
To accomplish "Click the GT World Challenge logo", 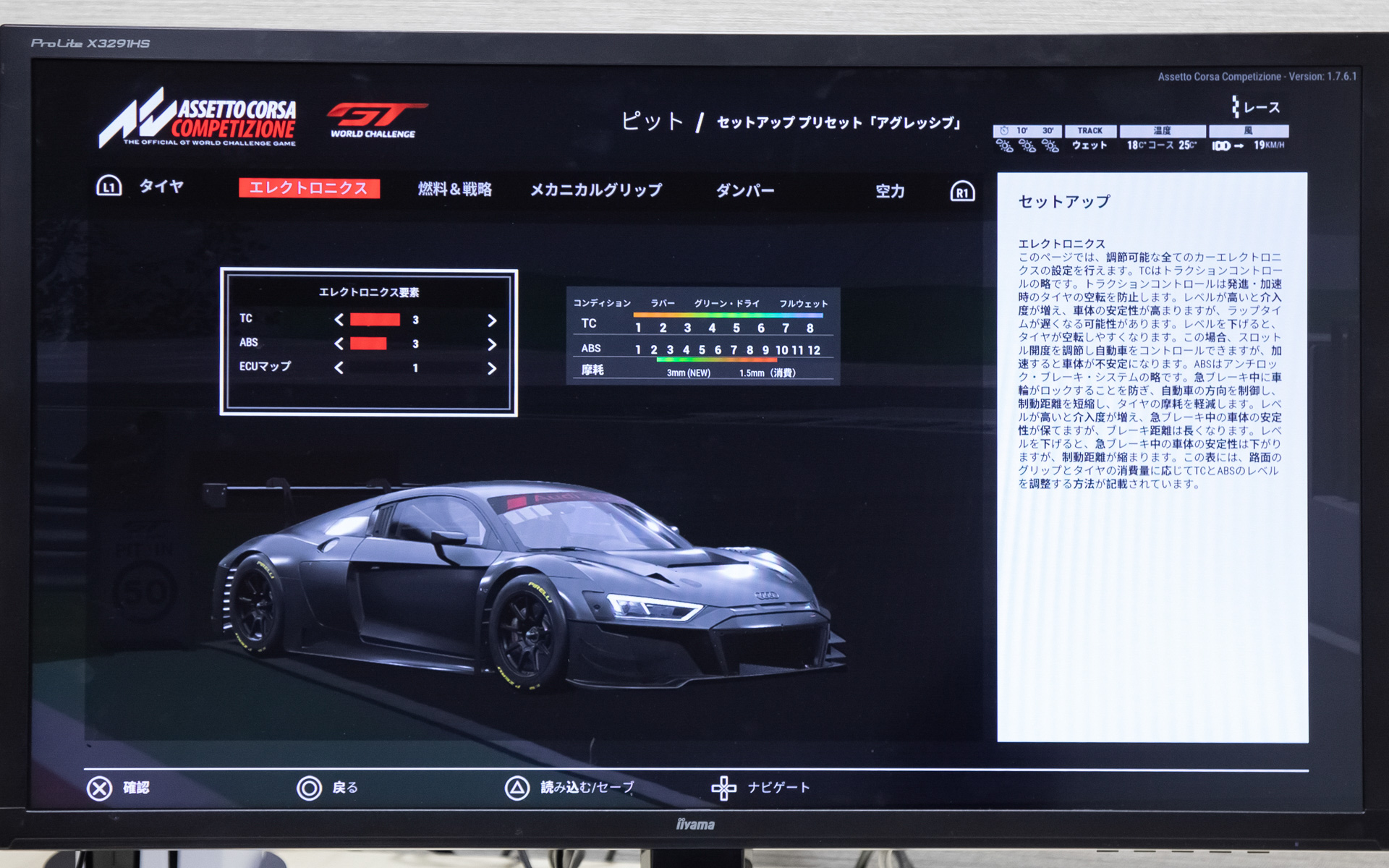I will (374, 119).
